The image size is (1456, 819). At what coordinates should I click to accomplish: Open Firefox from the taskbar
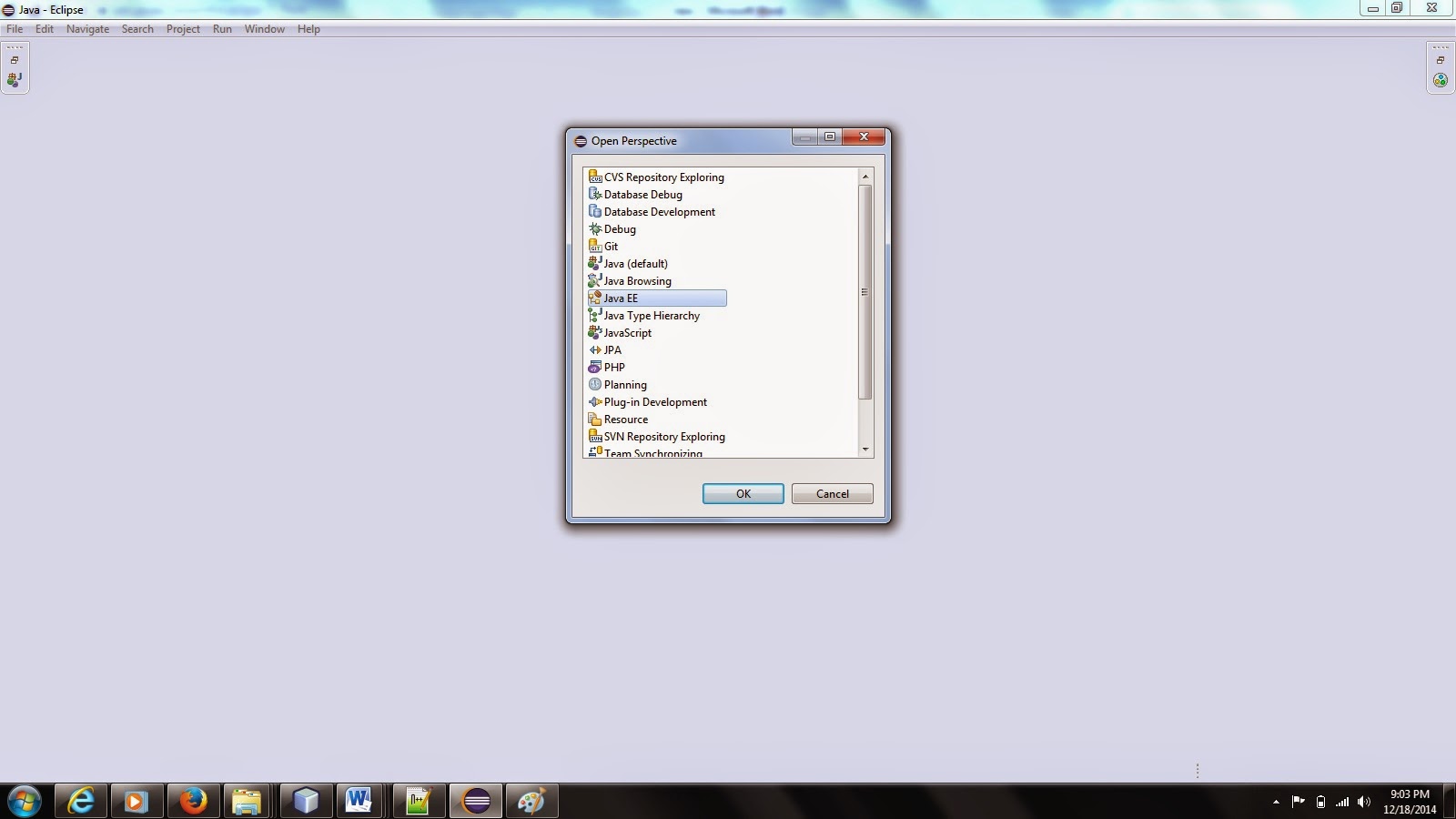pyautogui.click(x=193, y=802)
